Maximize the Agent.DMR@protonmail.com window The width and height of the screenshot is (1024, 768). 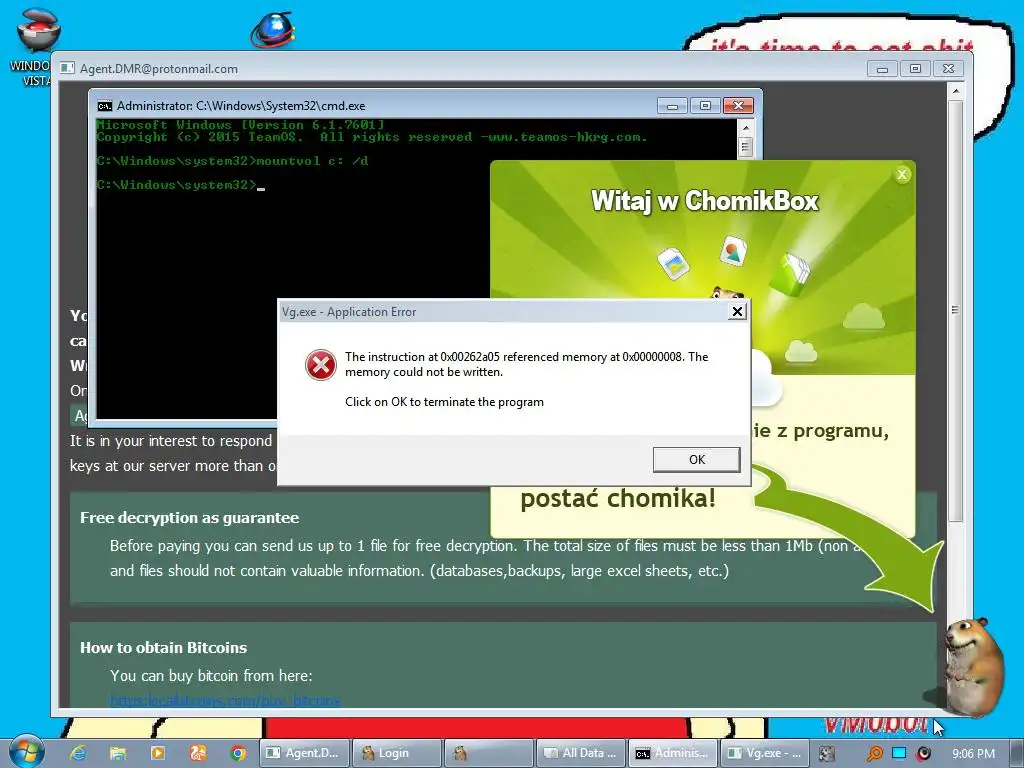[x=916, y=69]
